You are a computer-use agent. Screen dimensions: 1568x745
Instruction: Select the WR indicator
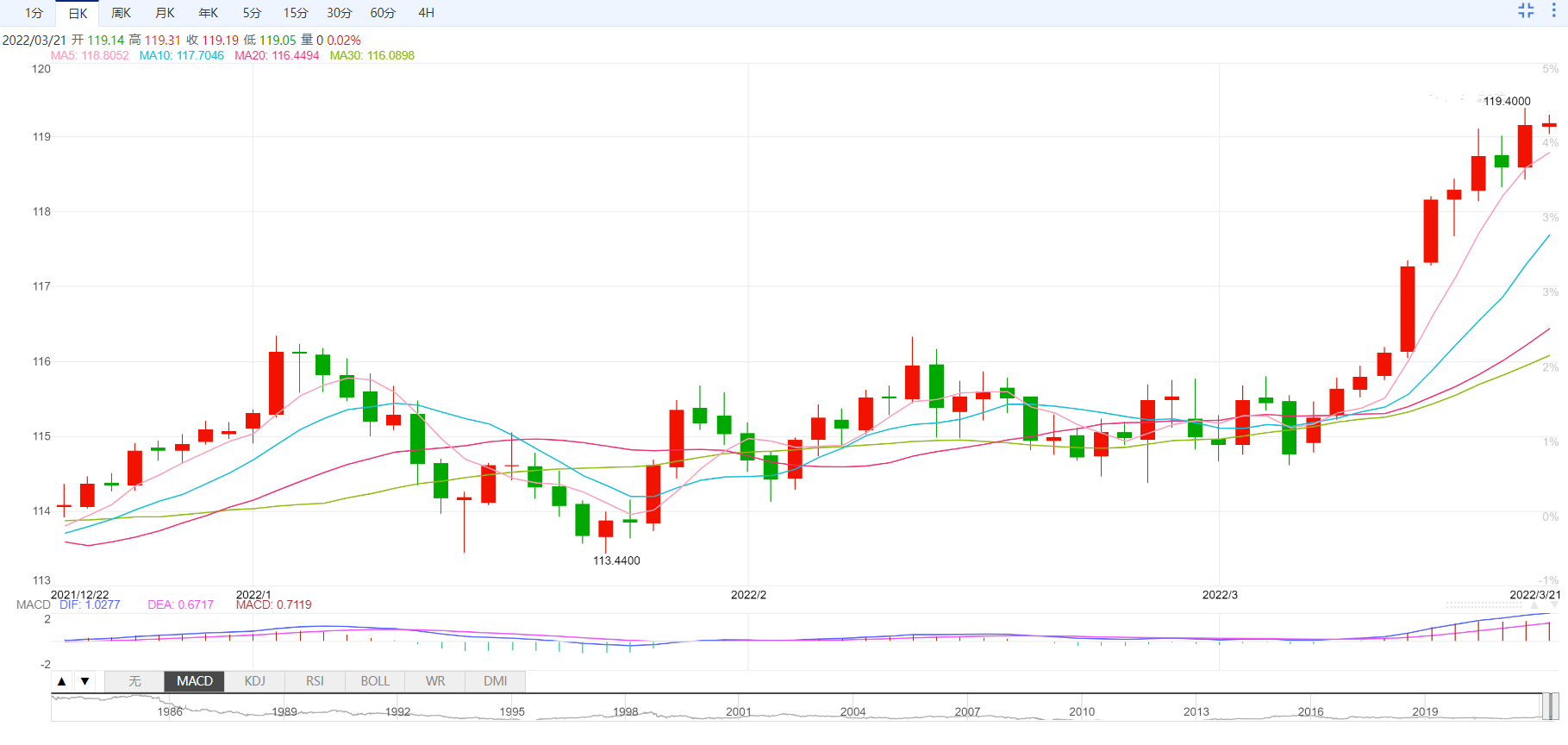pos(435,681)
